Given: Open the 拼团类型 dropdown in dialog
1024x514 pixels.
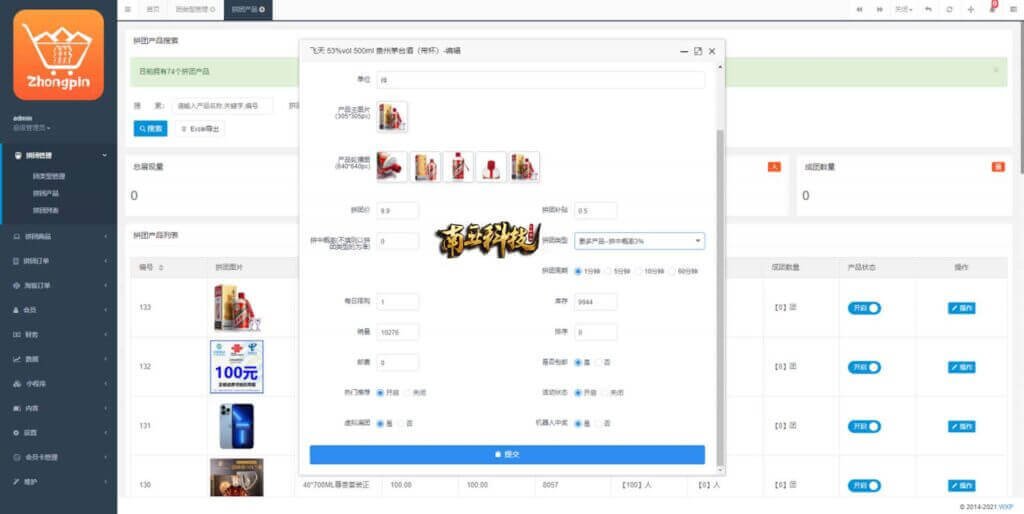Looking at the screenshot, I should (x=639, y=241).
